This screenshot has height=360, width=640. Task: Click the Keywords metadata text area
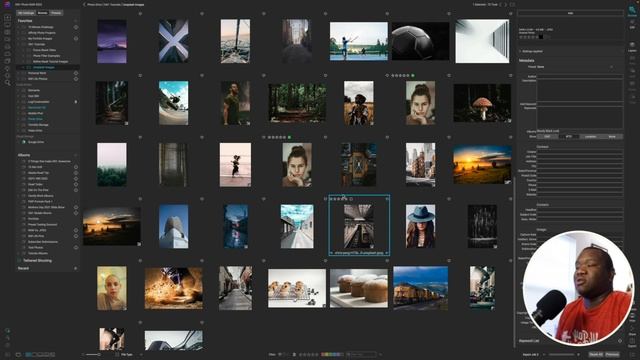tap(580, 118)
